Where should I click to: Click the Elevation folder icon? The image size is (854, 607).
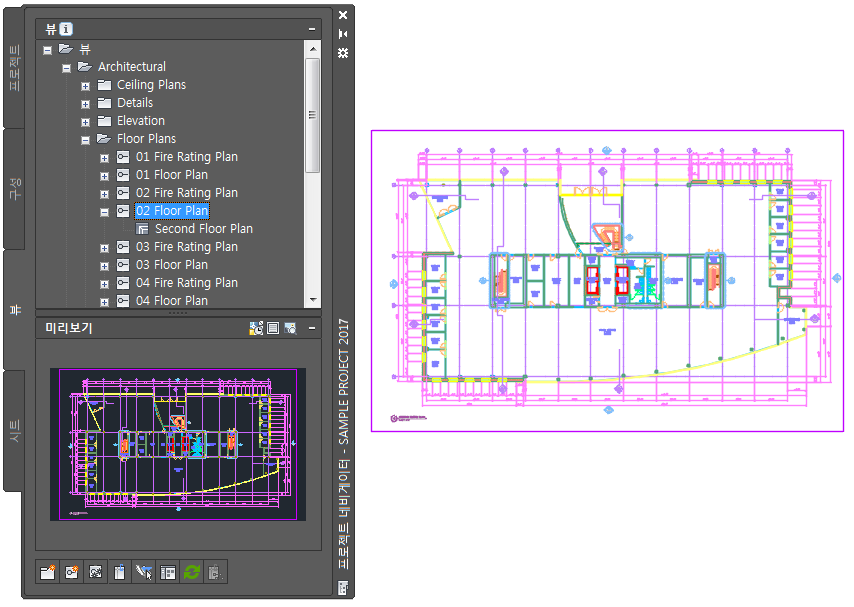tap(104, 121)
